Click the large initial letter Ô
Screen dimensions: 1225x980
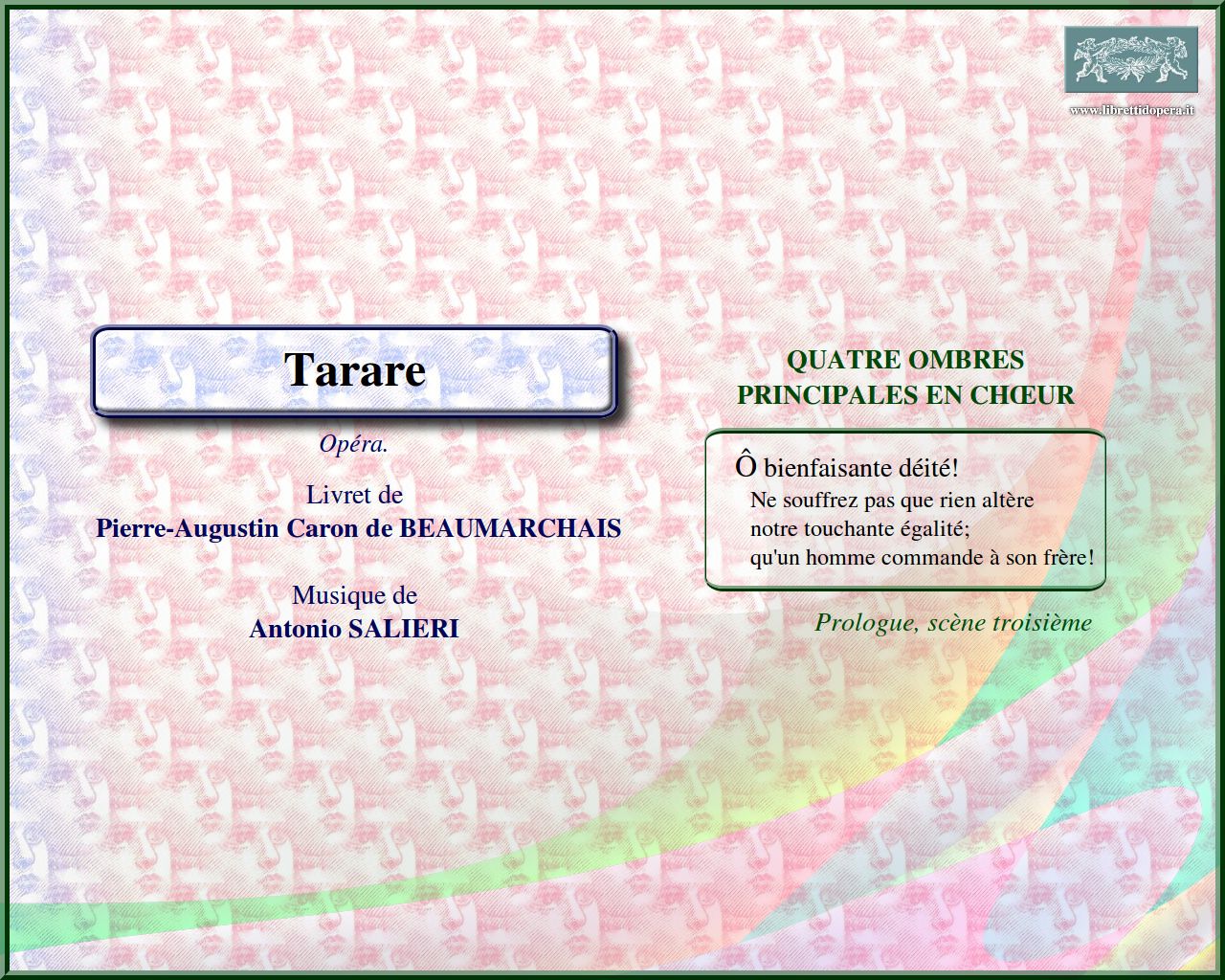(746, 467)
